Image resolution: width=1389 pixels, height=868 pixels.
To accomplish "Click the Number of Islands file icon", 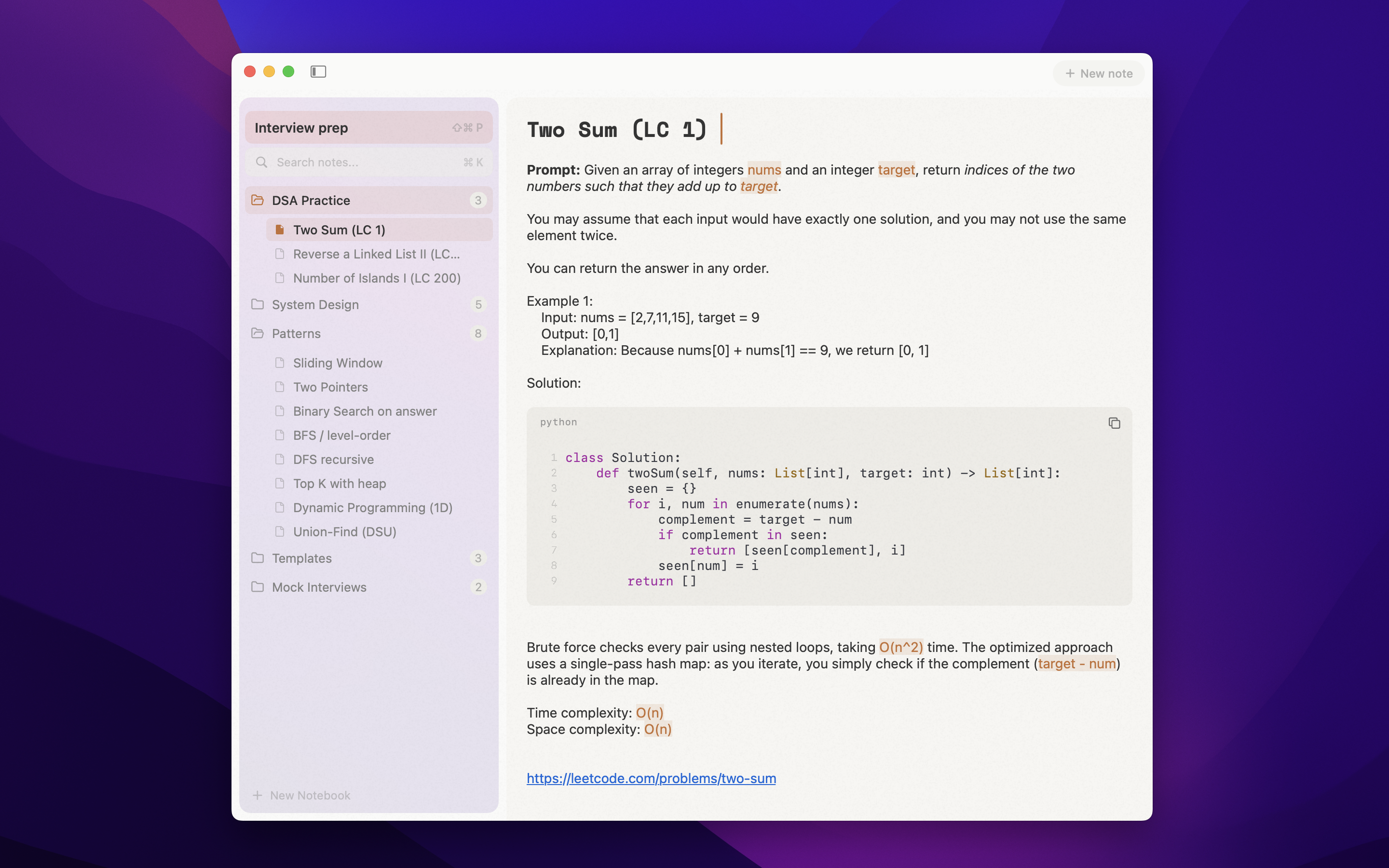I will tap(280, 278).
